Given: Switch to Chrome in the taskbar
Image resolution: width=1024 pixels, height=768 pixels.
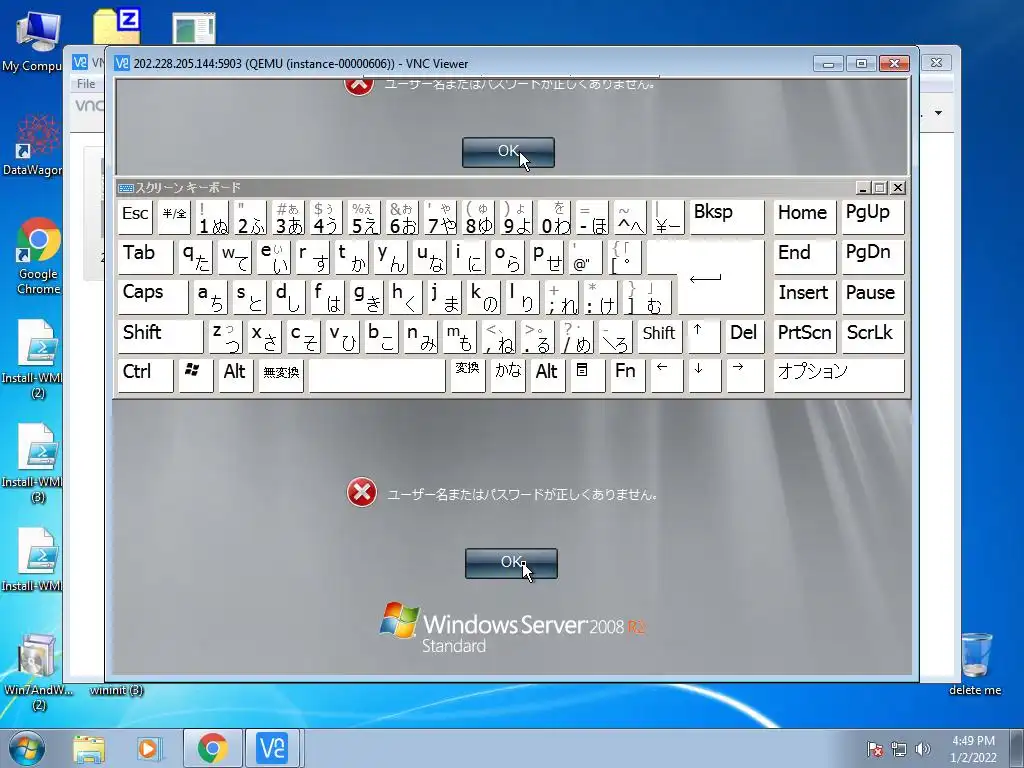Looking at the screenshot, I should click(212, 748).
